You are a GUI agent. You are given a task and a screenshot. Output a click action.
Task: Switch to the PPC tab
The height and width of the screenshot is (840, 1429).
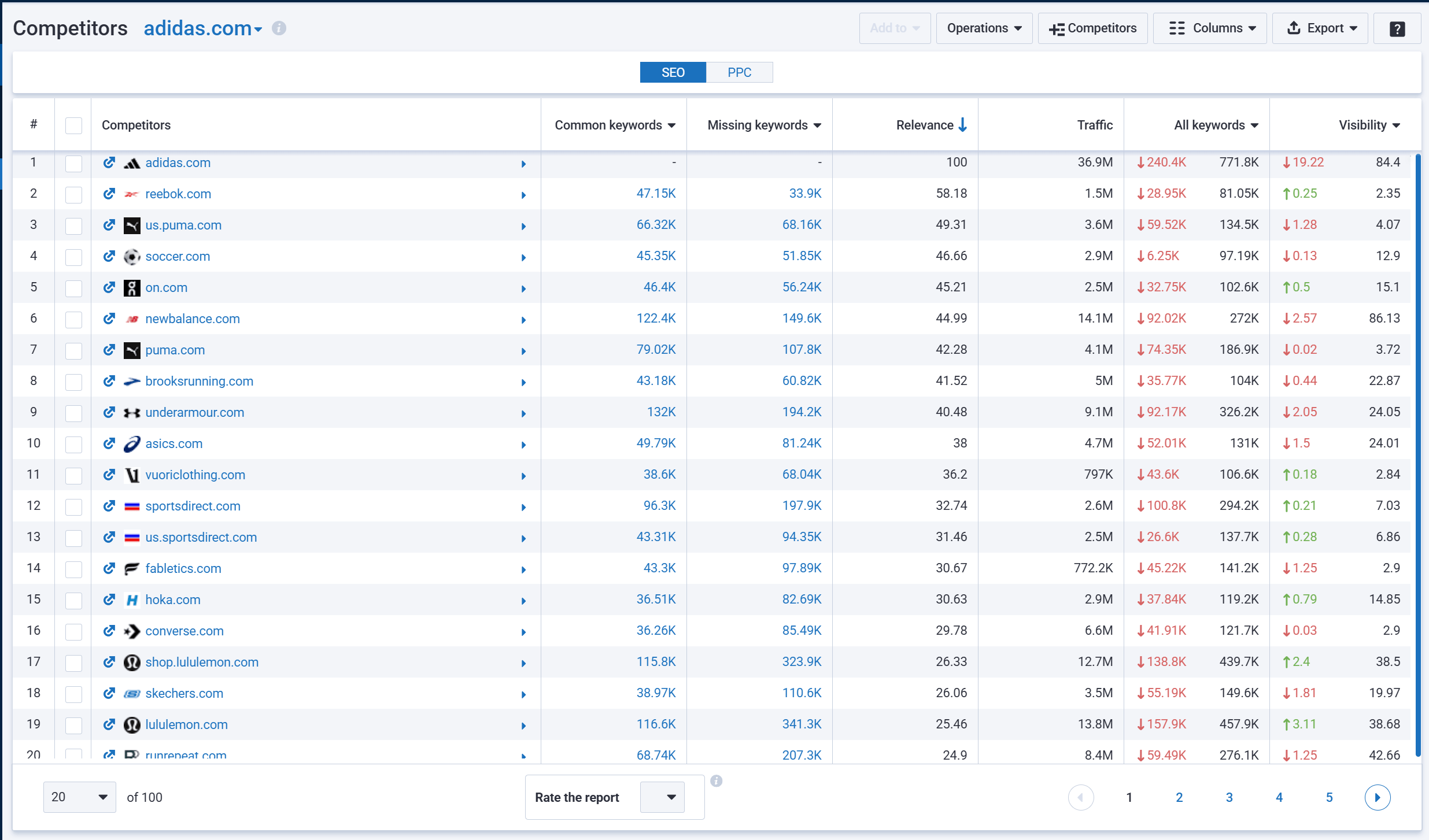(x=738, y=72)
